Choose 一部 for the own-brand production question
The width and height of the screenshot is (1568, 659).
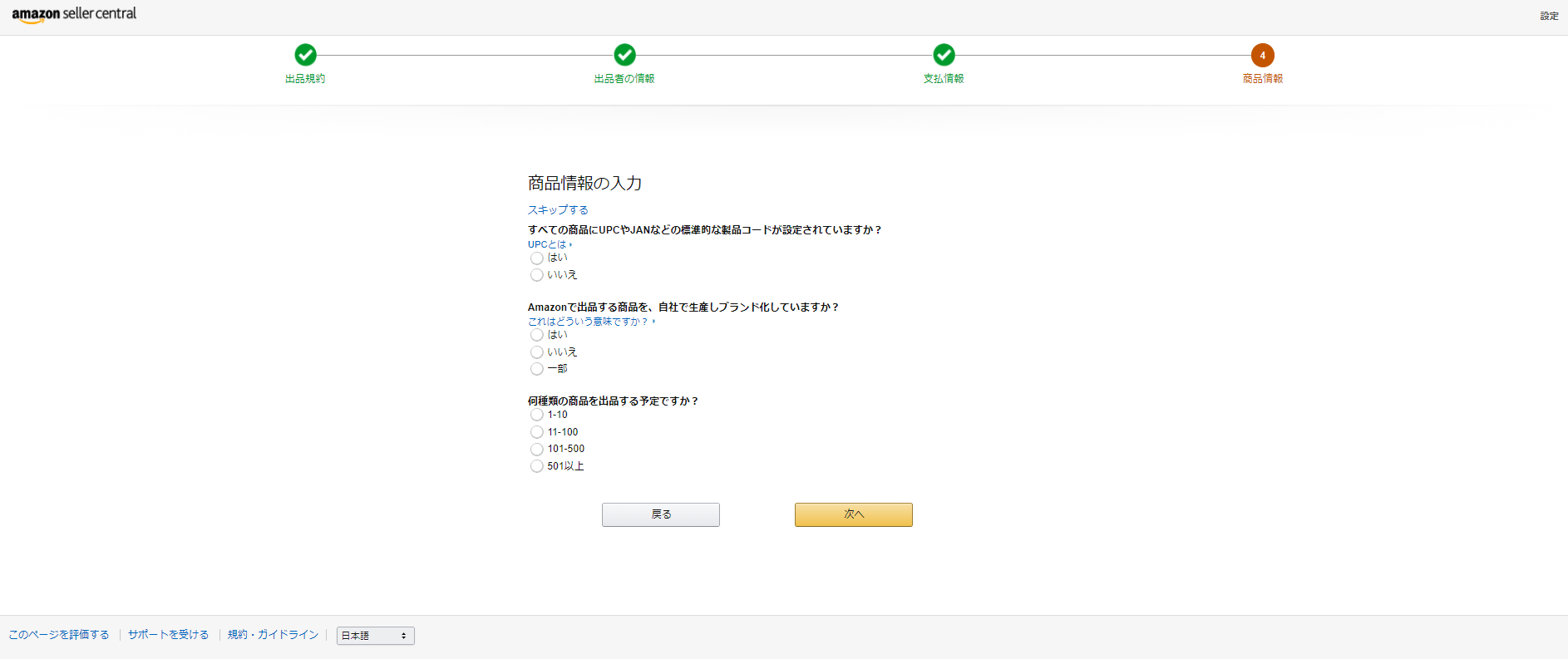pos(537,369)
